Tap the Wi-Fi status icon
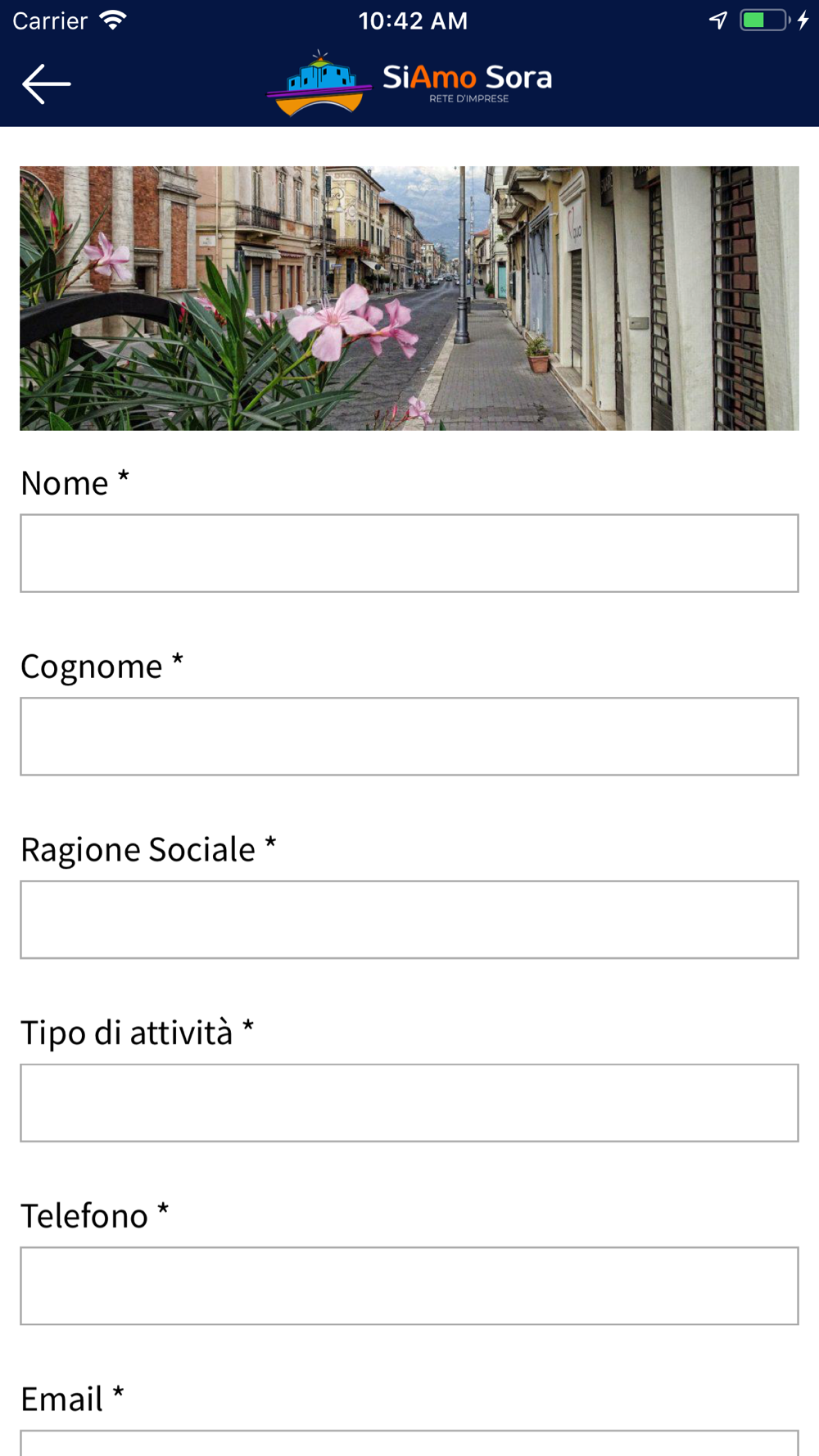 click(112, 20)
